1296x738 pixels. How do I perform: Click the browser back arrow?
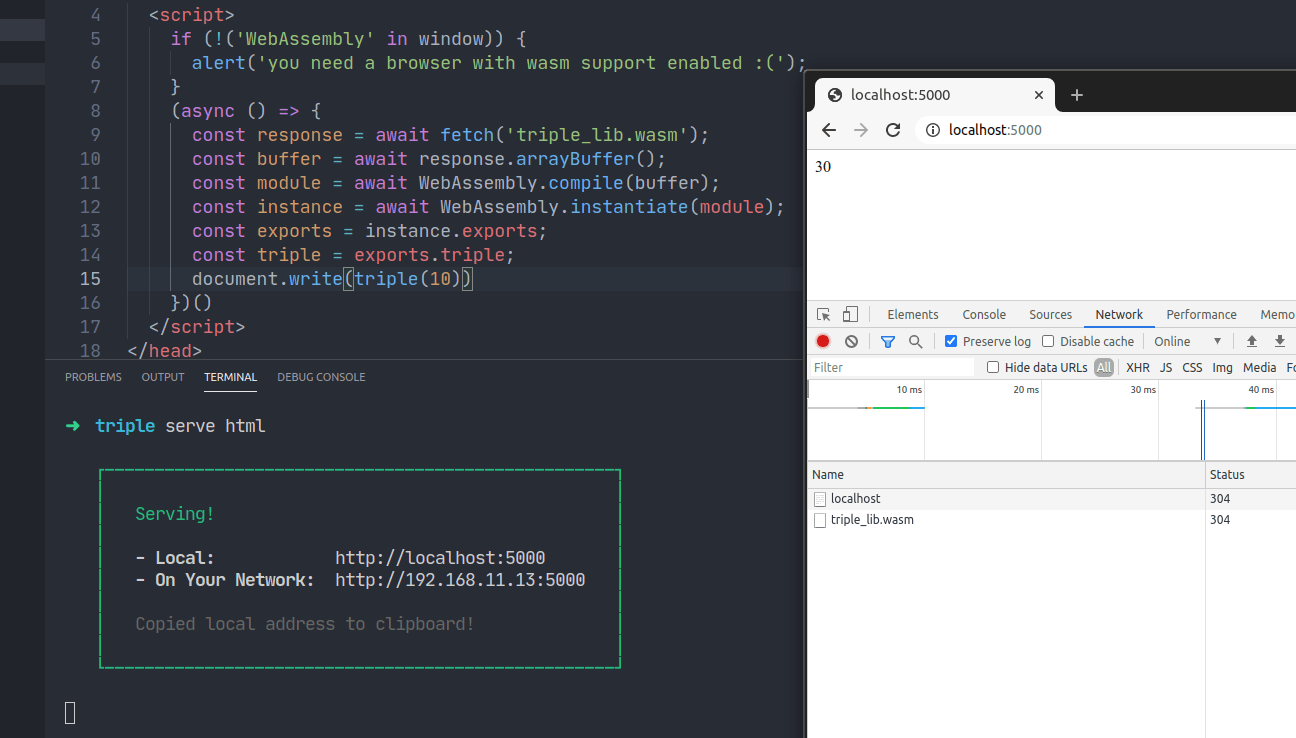pyautogui.click(x=829, y=130)
